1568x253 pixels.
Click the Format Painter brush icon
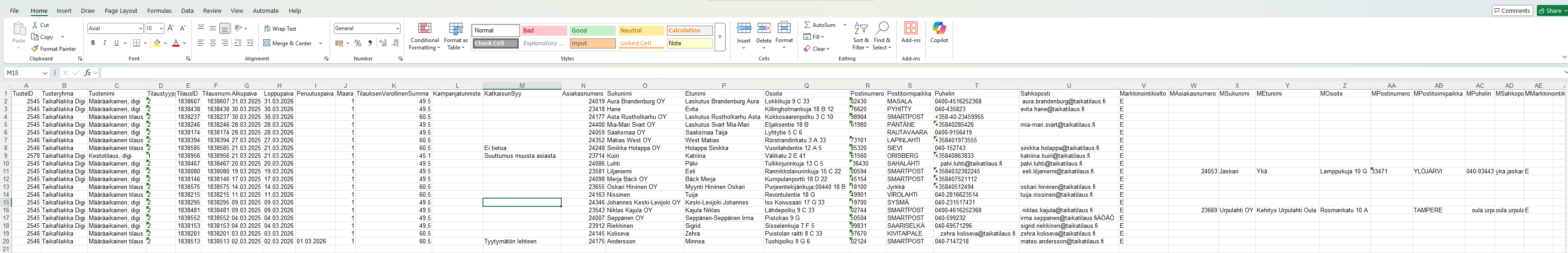[x=35, y=48]
